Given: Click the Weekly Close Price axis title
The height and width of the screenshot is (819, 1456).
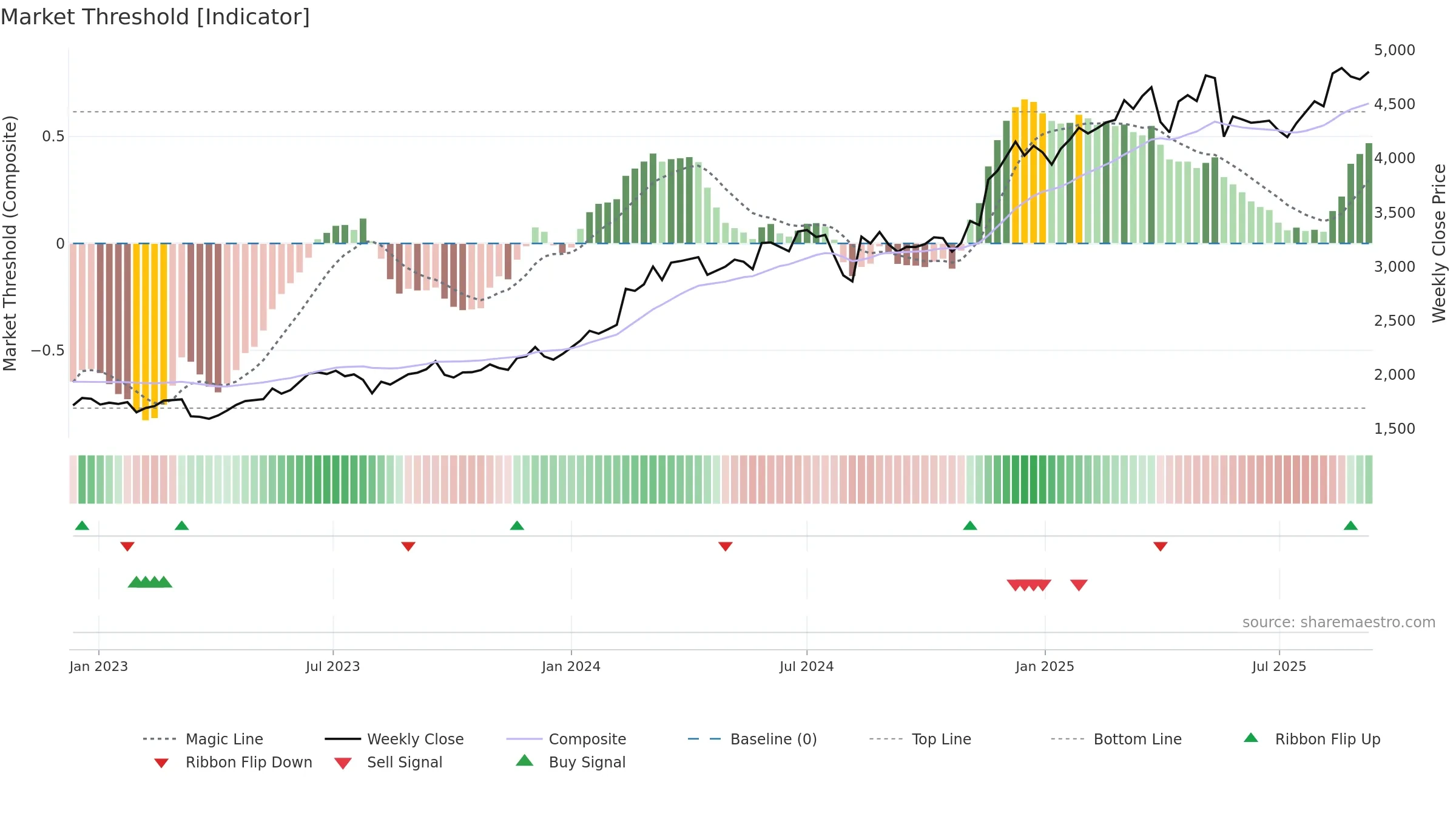Looking at the screenshot, I should point(1439,243).
